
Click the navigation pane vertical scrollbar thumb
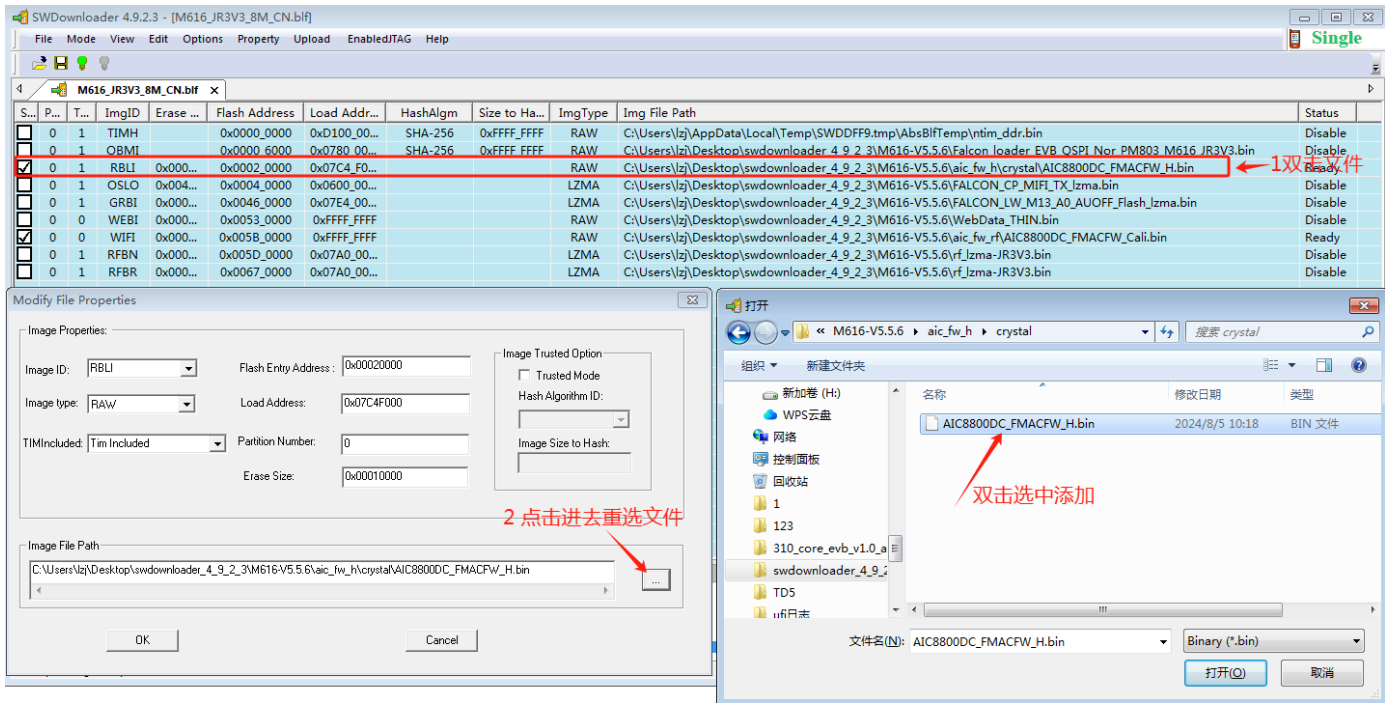(896, 547)
